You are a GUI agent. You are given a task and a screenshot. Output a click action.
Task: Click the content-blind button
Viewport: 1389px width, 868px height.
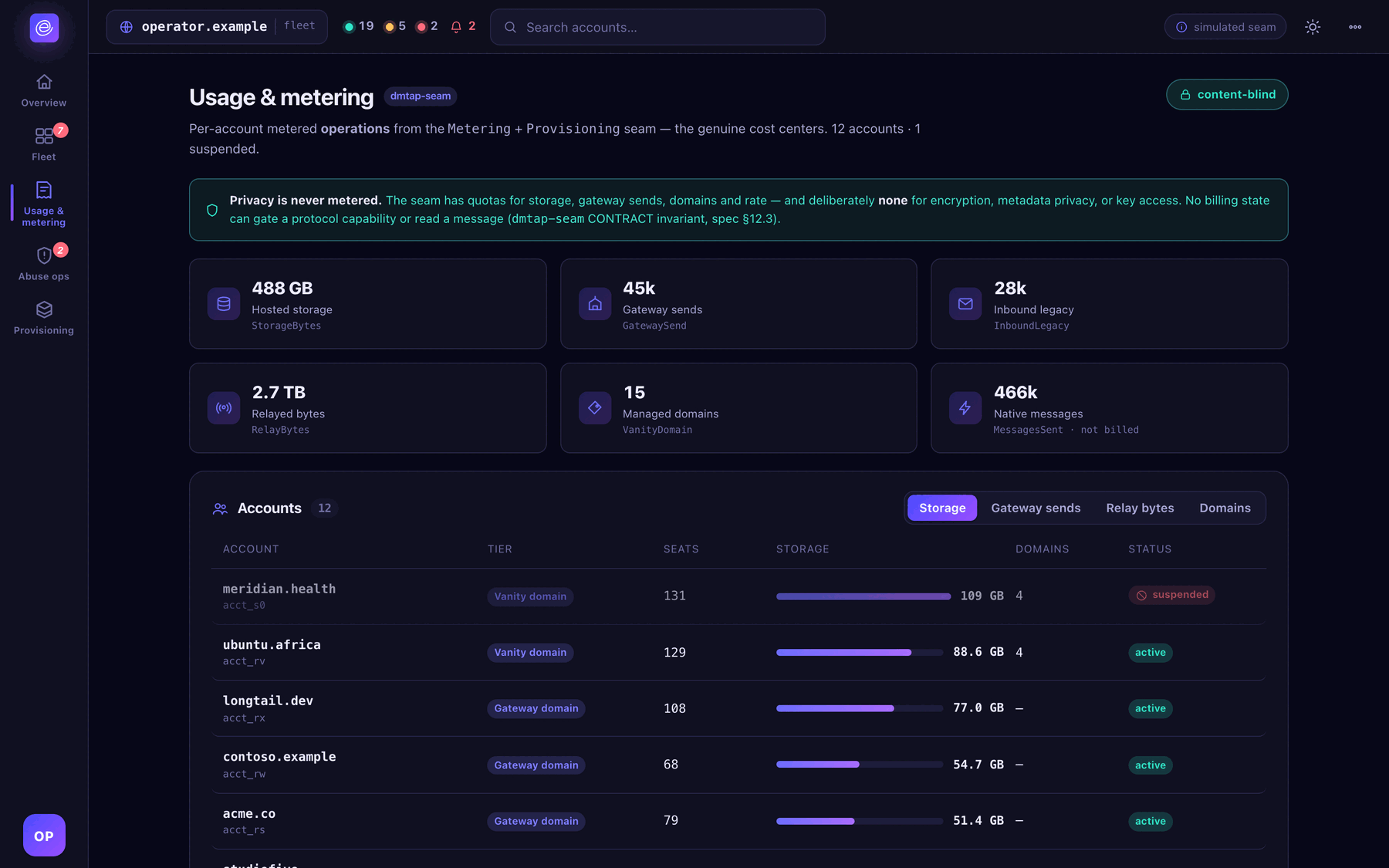click(1227, 94)
